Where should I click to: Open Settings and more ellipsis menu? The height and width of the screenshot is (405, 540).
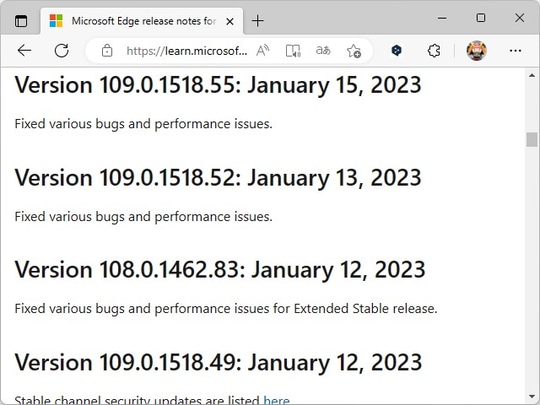click(515, 51)
